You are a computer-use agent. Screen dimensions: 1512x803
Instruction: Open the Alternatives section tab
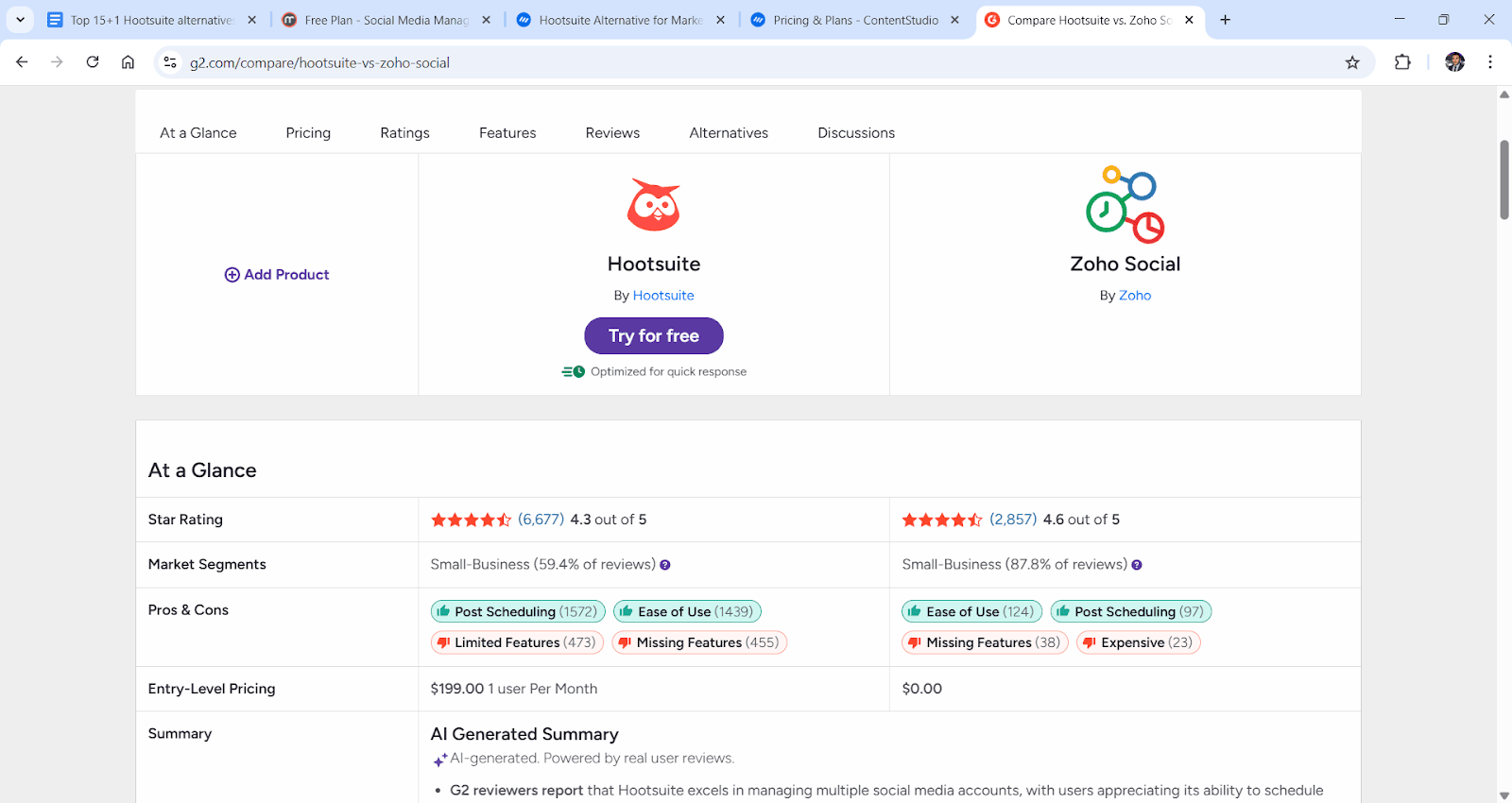(x=729, y=133)
